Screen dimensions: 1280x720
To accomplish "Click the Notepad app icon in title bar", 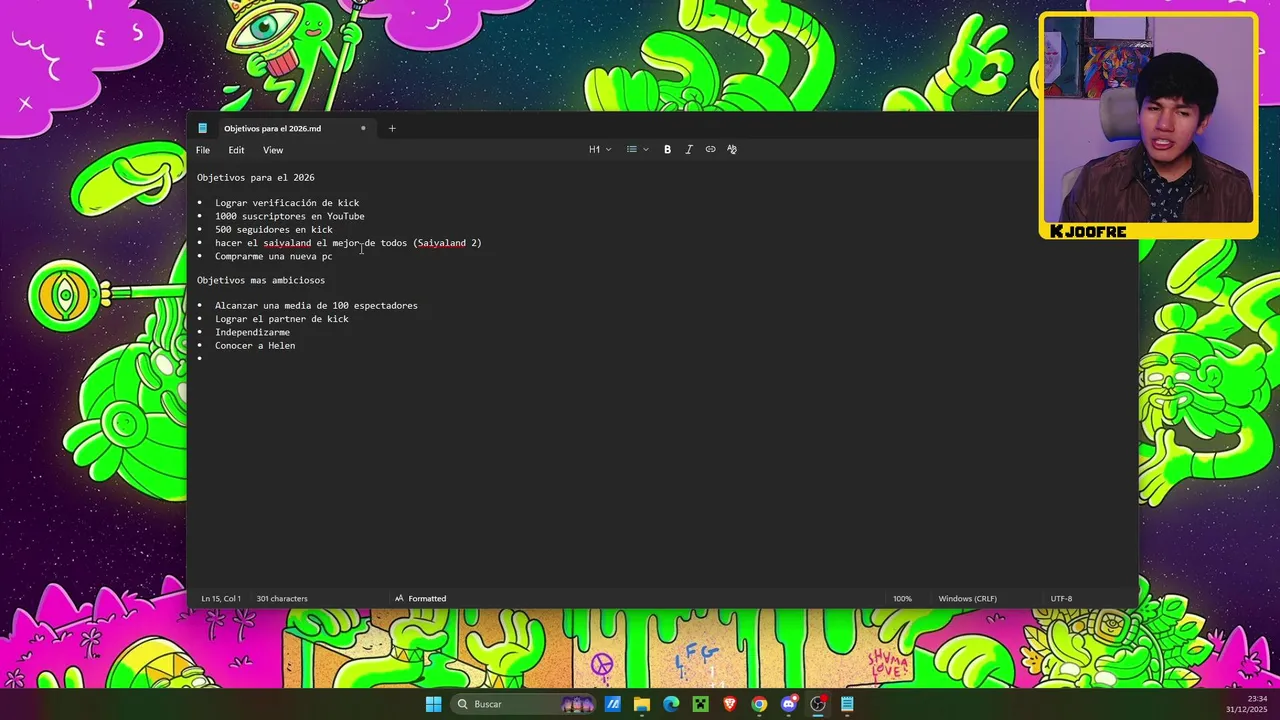I will tap(202, 128).
